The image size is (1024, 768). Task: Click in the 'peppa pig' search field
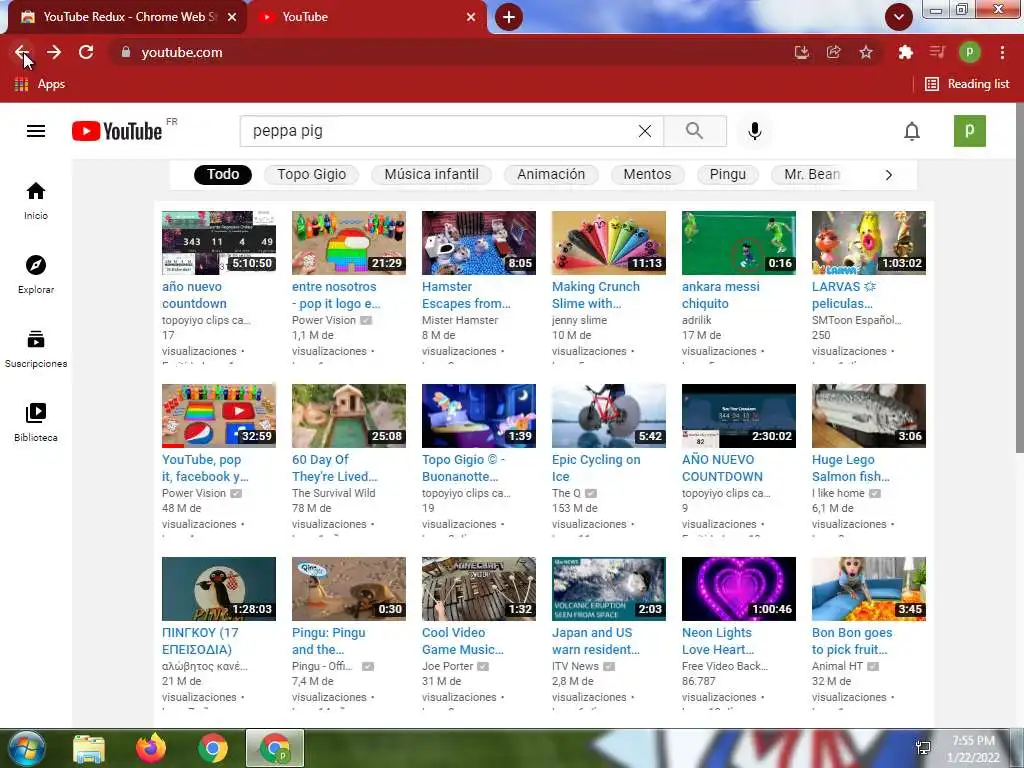pos(438,131)
